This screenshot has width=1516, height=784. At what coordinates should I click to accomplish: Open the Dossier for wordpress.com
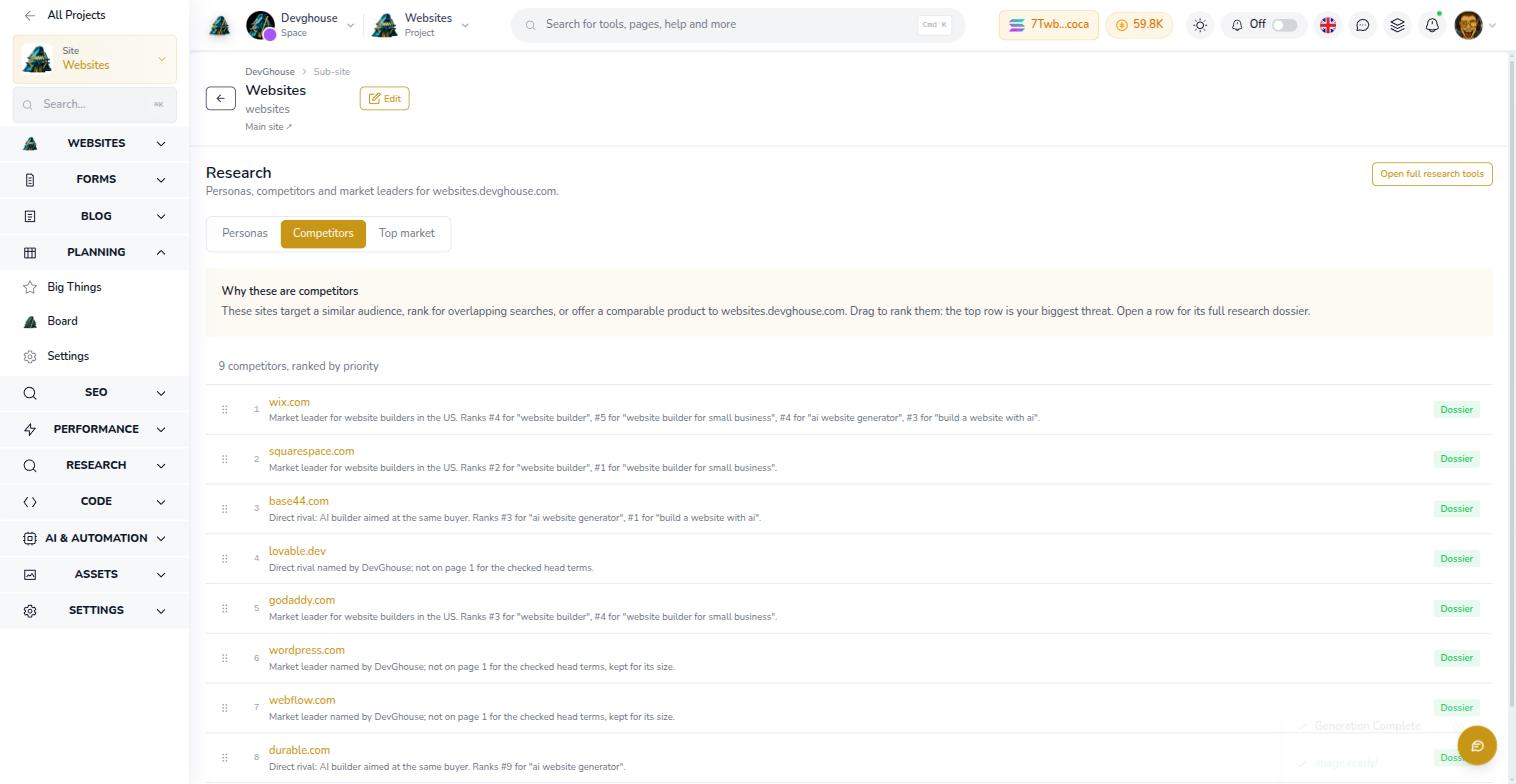click(x=1457, y=658)
